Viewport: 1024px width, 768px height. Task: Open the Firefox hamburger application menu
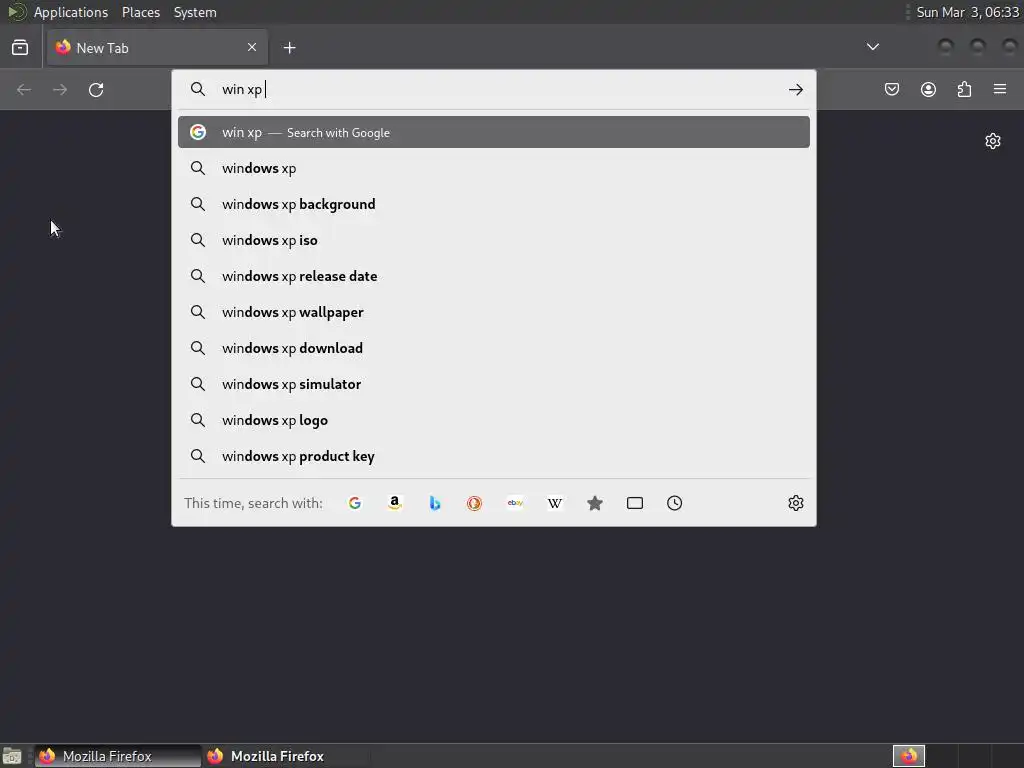(x=1000, y=89)
